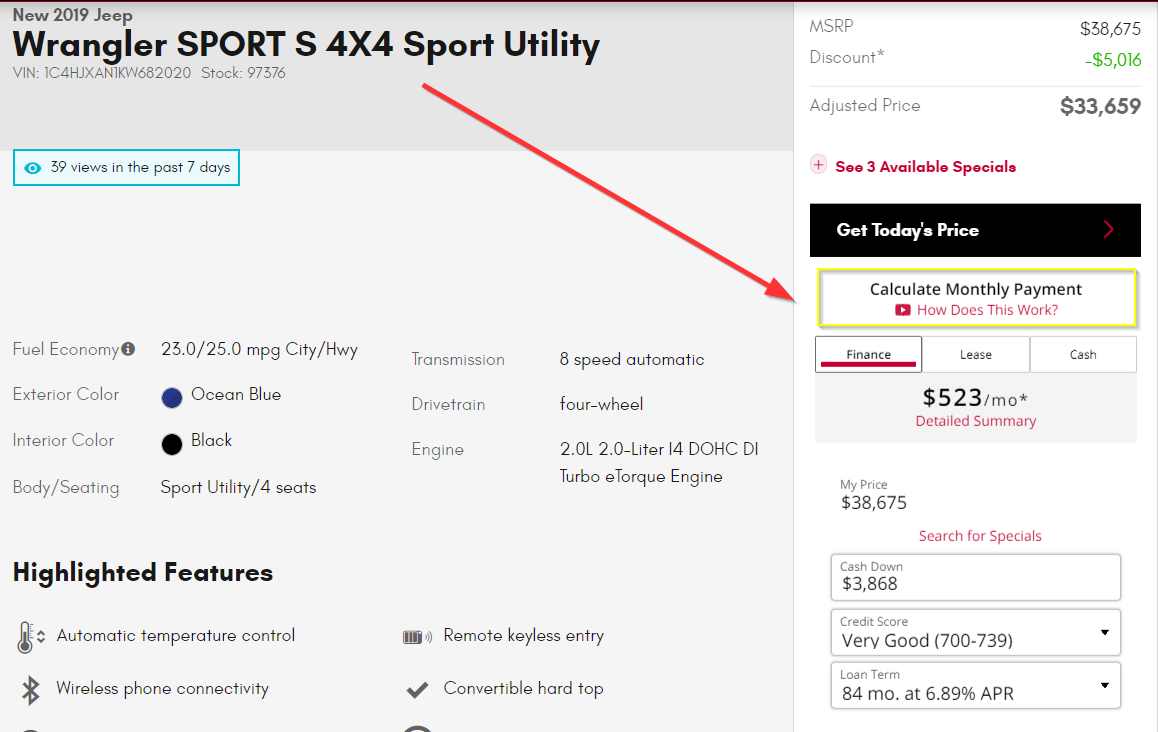Open the Detailed Summary link
Screen dimensions: 1158x732
coord(976,421)
